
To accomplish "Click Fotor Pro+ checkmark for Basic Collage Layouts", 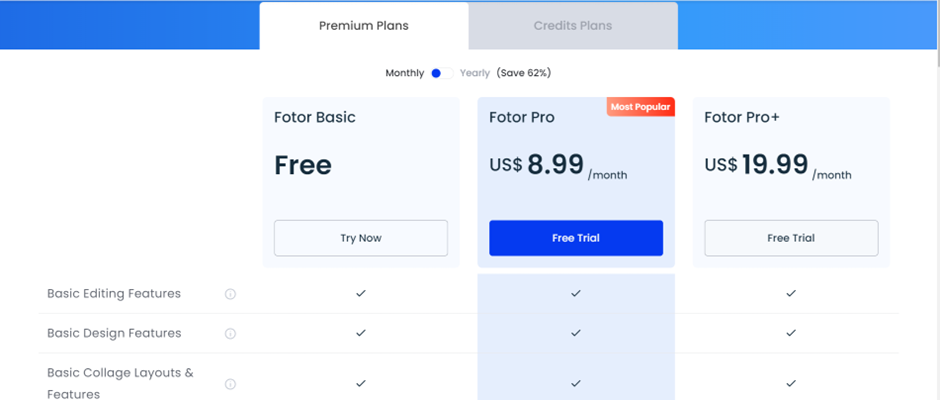I will [791, 383].
